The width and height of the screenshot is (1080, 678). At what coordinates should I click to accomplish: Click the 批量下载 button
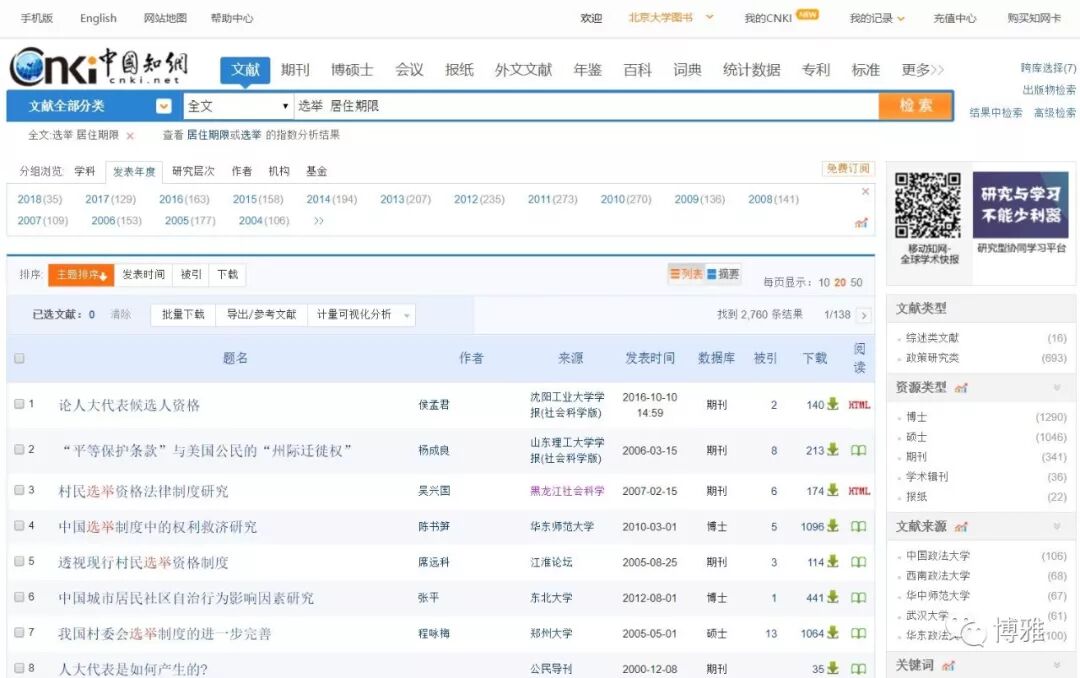(x=183, y=314)
